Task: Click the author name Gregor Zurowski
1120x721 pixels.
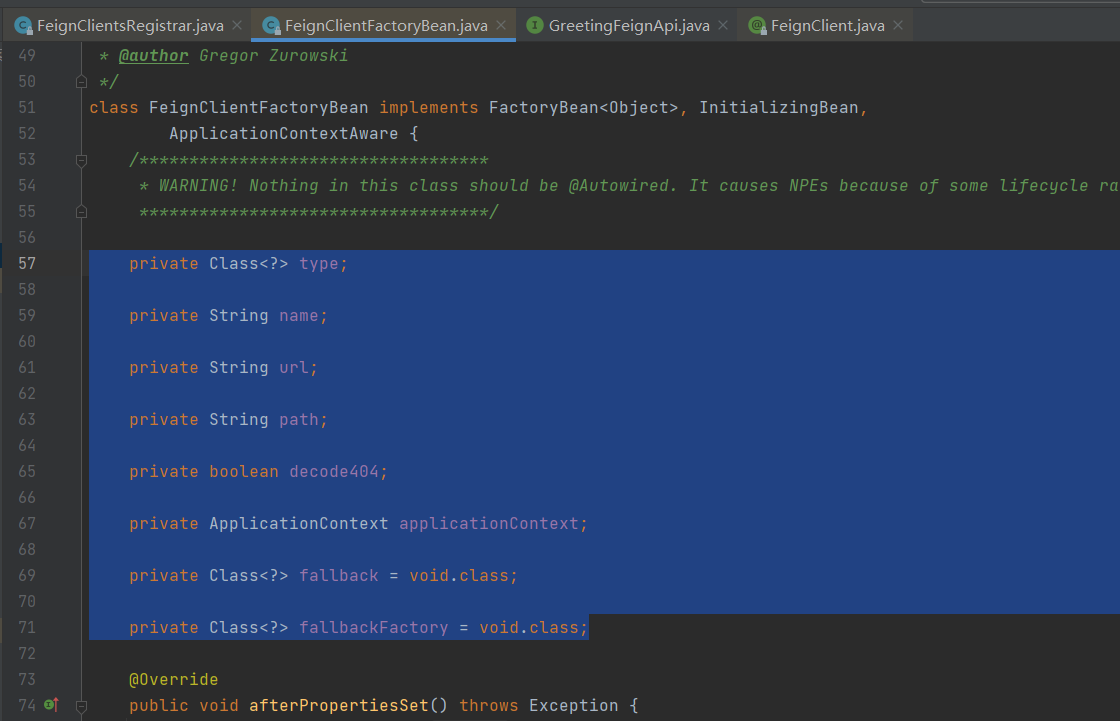Action: click(274, 56)
